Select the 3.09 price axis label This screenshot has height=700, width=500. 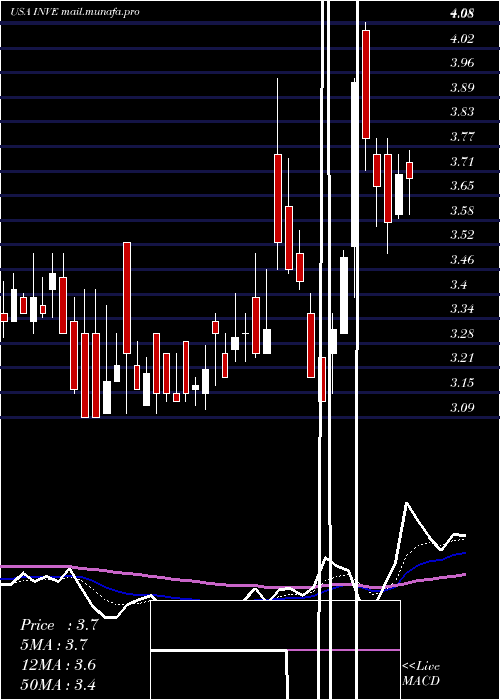462,407
